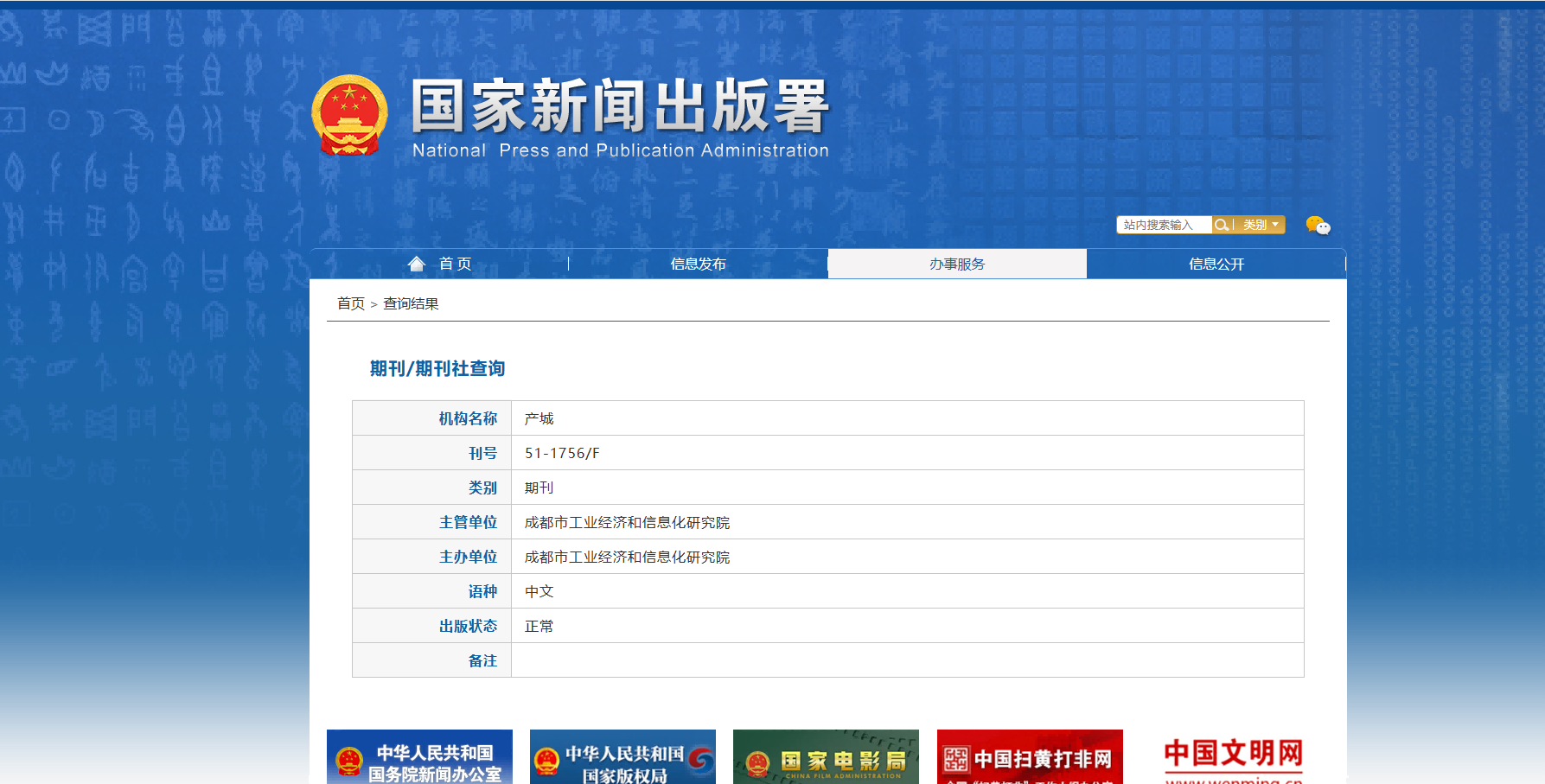Click the 机构名称 label cell

click(x=432, y=418)
